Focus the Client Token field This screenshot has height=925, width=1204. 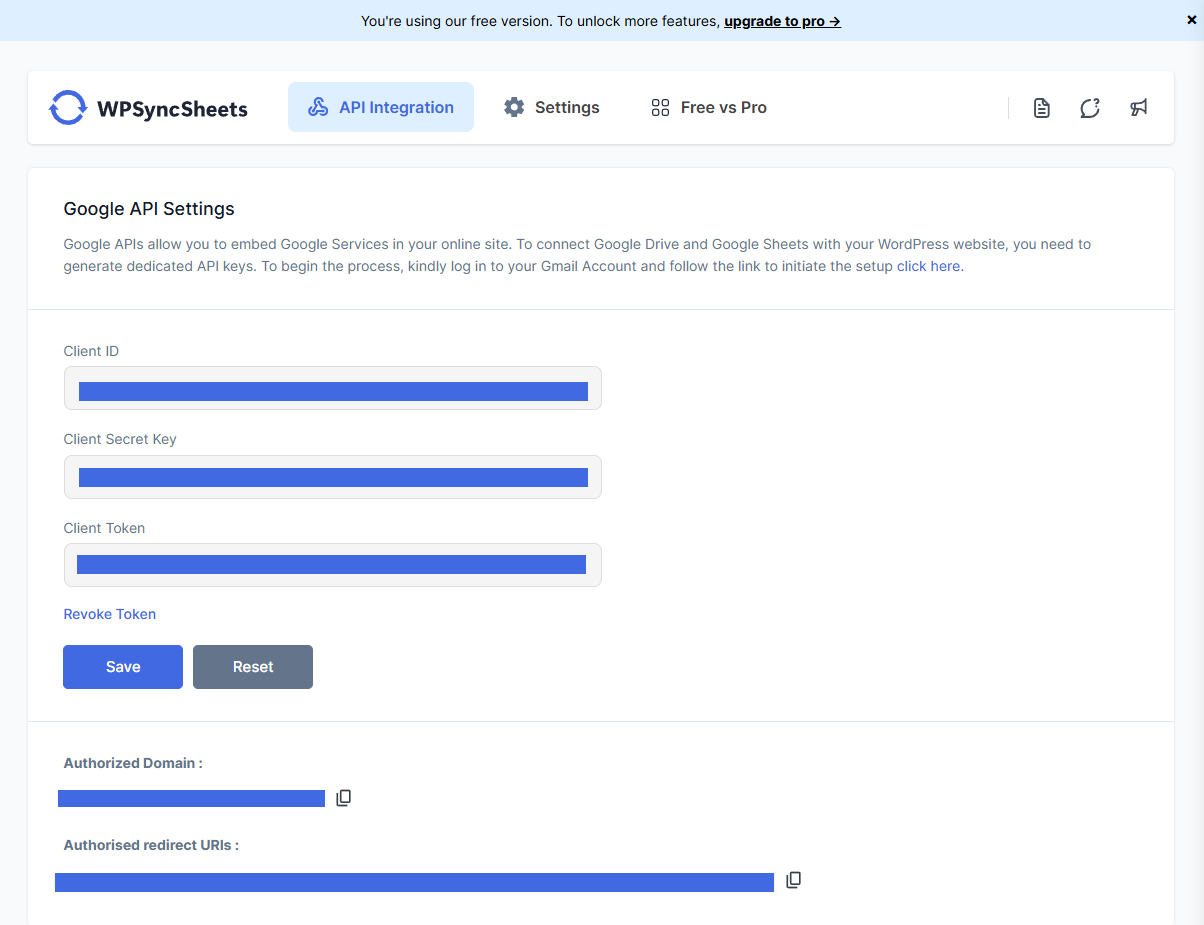click(x=333, y=565)
